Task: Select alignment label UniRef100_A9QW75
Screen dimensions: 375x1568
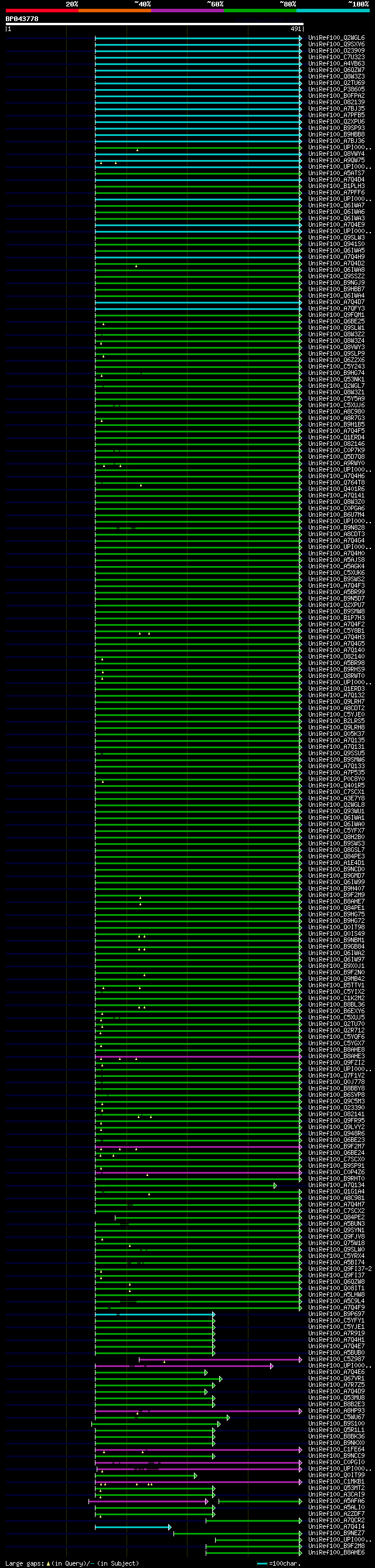Action: coord(337,160)
